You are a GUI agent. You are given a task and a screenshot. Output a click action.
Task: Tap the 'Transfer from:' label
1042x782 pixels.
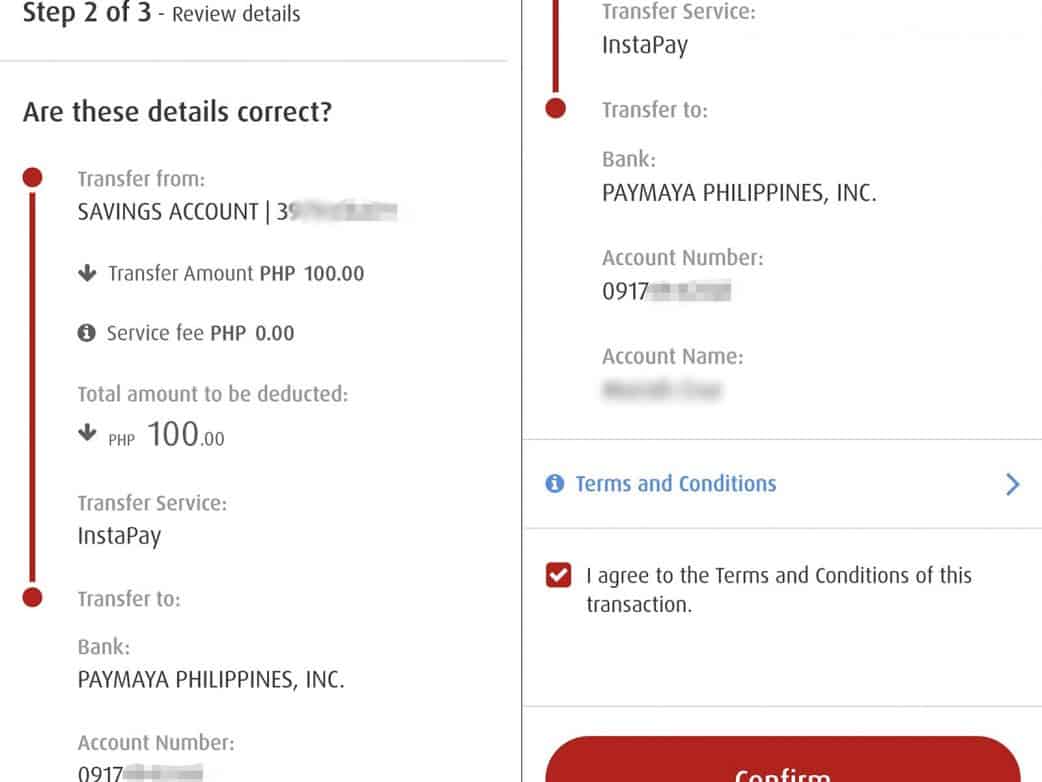click(141, 179)
